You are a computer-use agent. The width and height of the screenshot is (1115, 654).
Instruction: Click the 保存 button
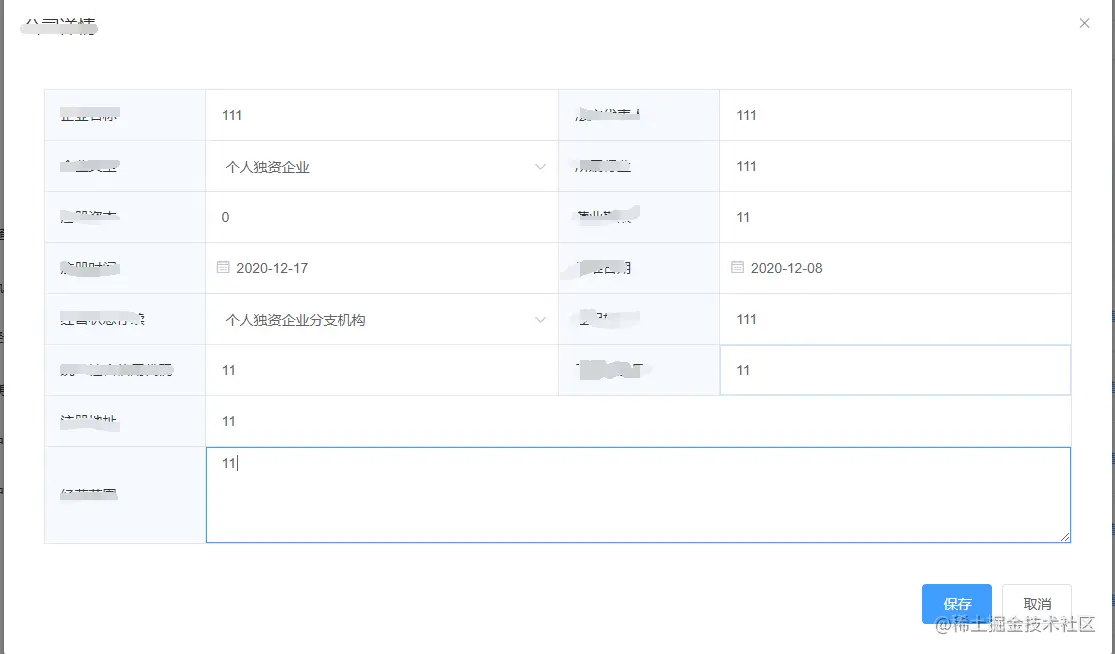[x=956, y=604]
